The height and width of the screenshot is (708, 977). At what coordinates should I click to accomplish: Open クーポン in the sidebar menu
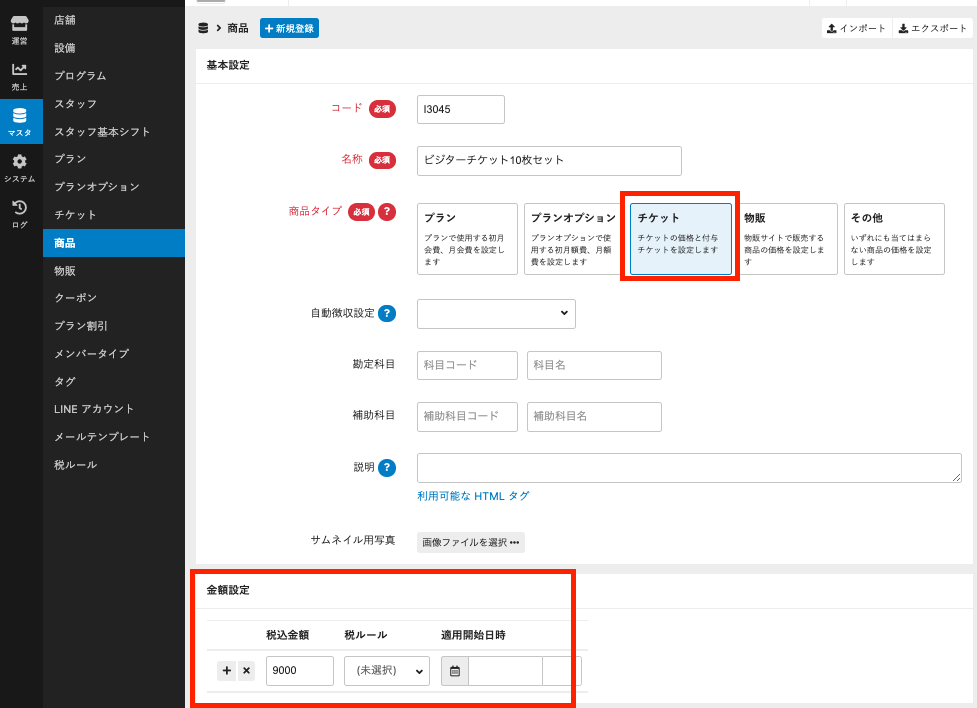pyautogui.click(x=75, y=298)
